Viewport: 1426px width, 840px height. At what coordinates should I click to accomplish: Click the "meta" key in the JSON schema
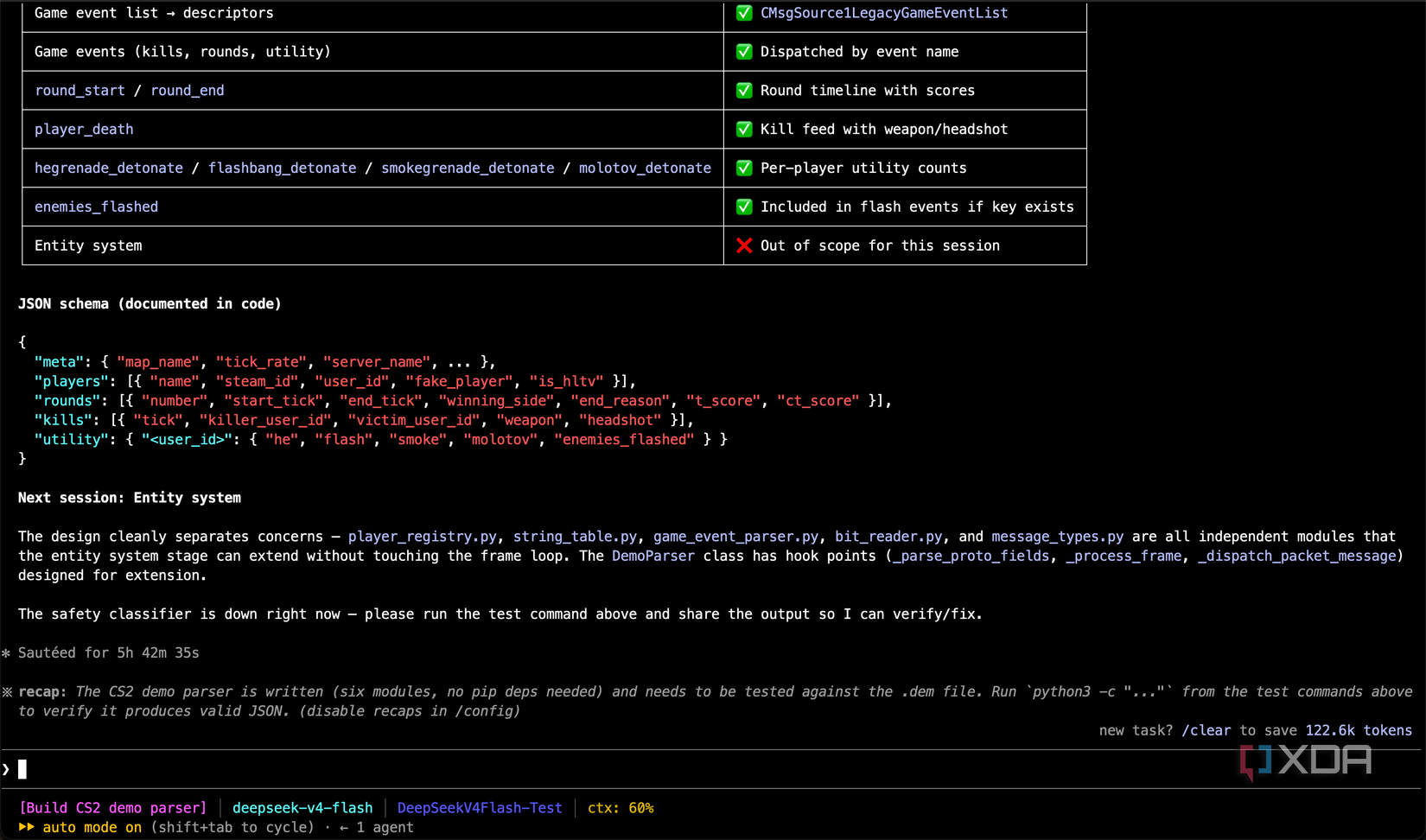(x=59, y=362)
